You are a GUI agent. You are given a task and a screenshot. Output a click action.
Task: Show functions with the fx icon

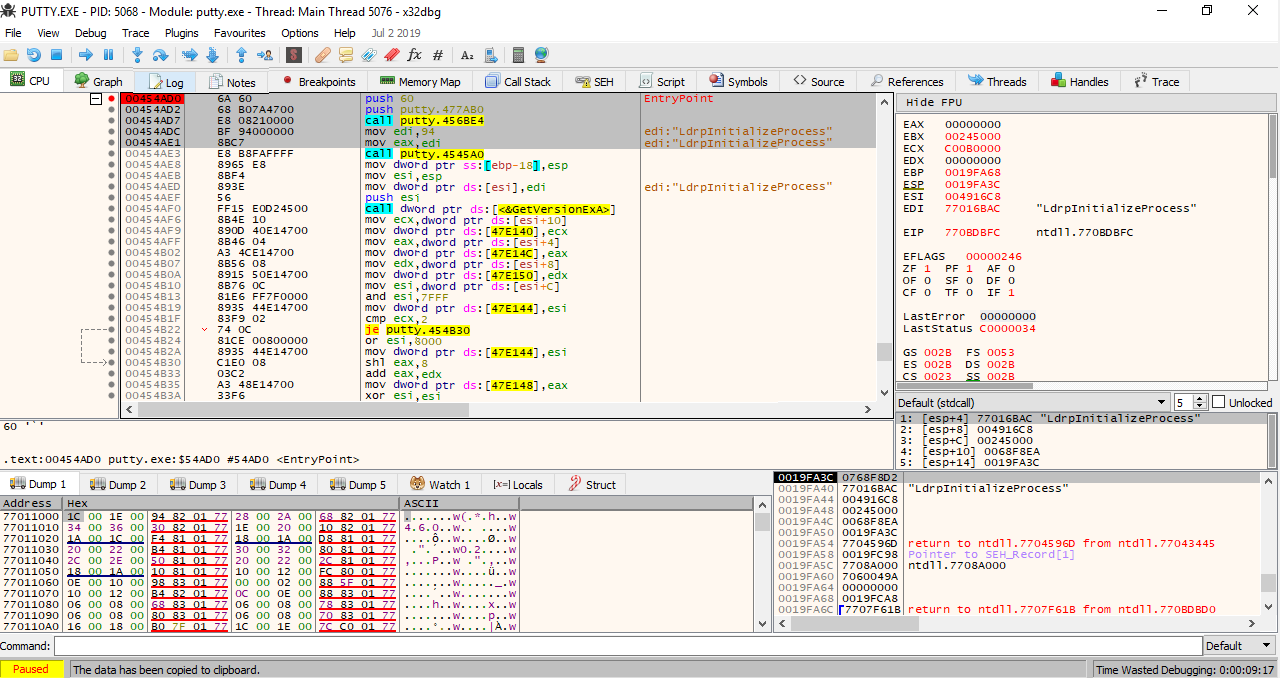pos(414,55)
